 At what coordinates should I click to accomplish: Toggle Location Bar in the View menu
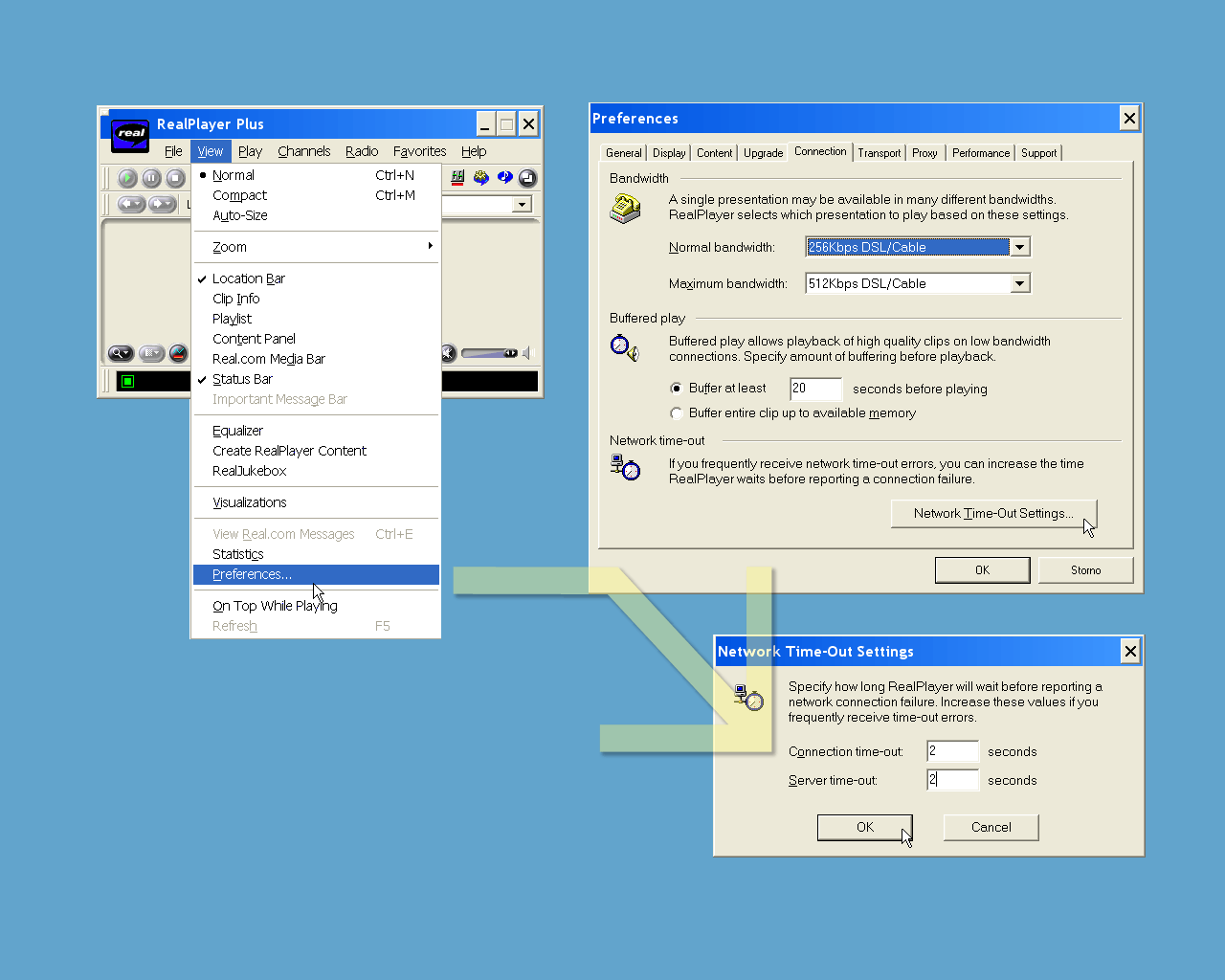249,278
